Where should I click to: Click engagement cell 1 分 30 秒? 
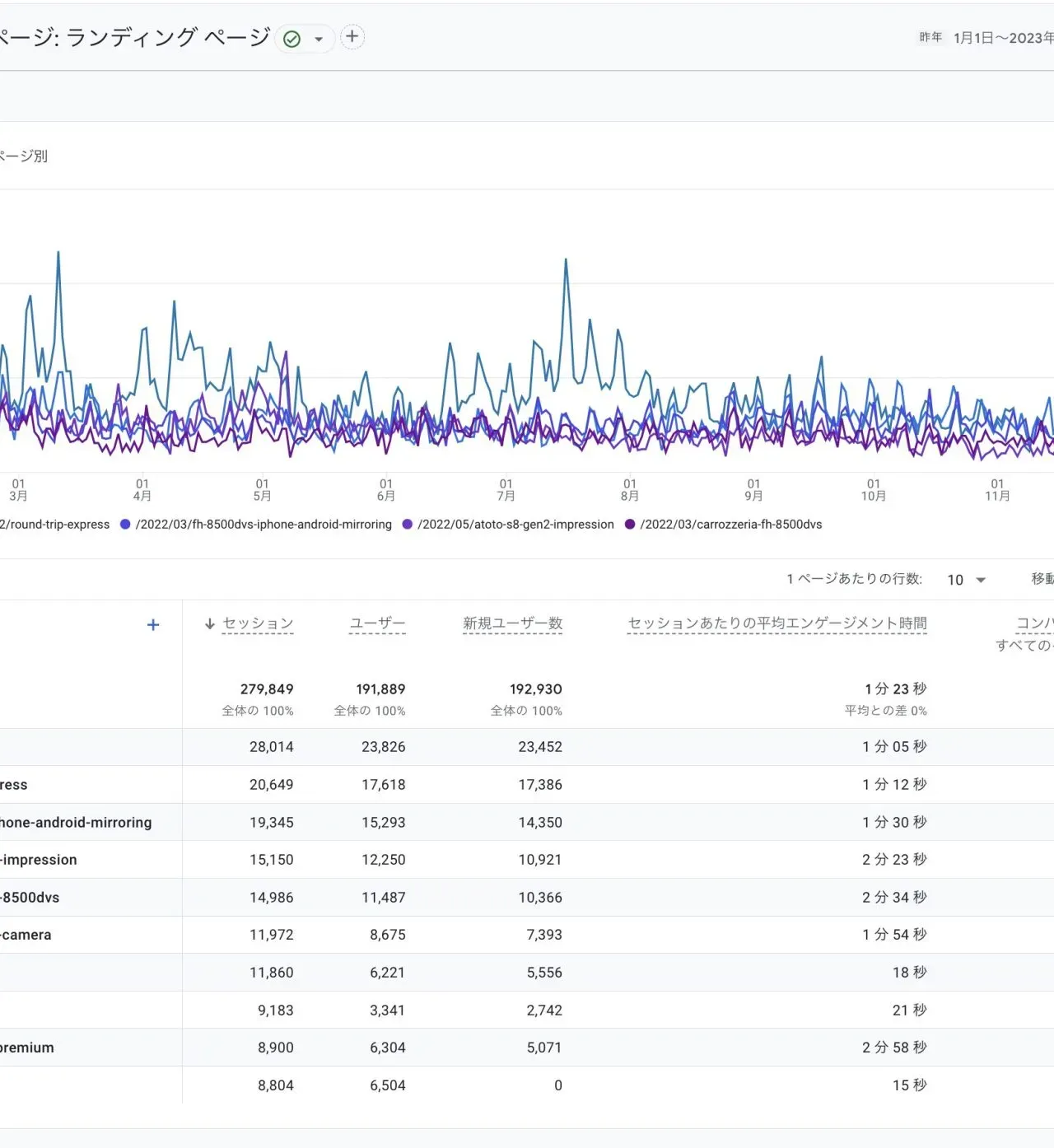coord(895,823)
